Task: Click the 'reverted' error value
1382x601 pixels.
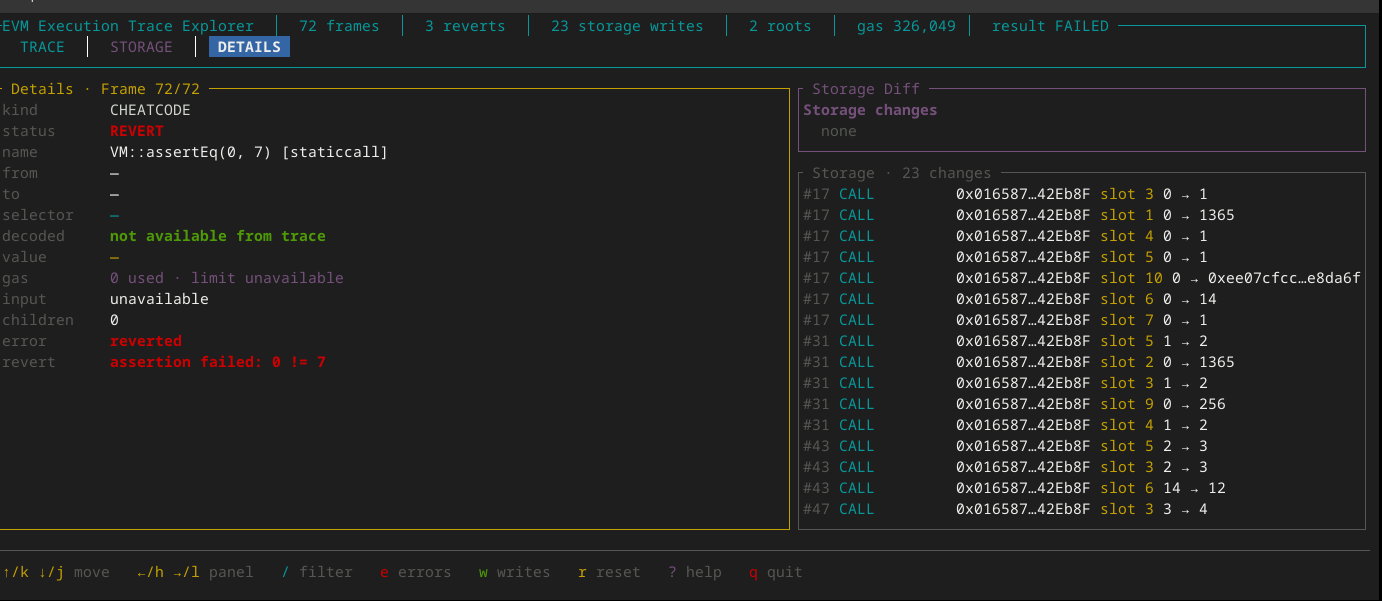Action: click(146, 341)
